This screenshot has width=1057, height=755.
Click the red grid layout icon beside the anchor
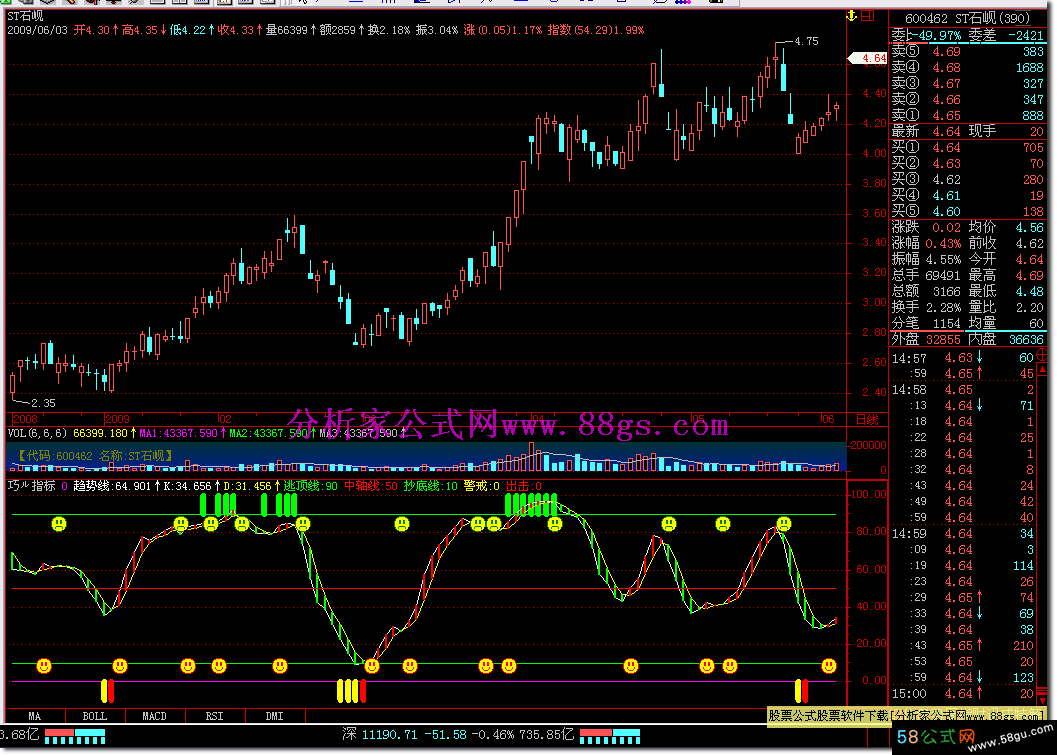(868, 16)
